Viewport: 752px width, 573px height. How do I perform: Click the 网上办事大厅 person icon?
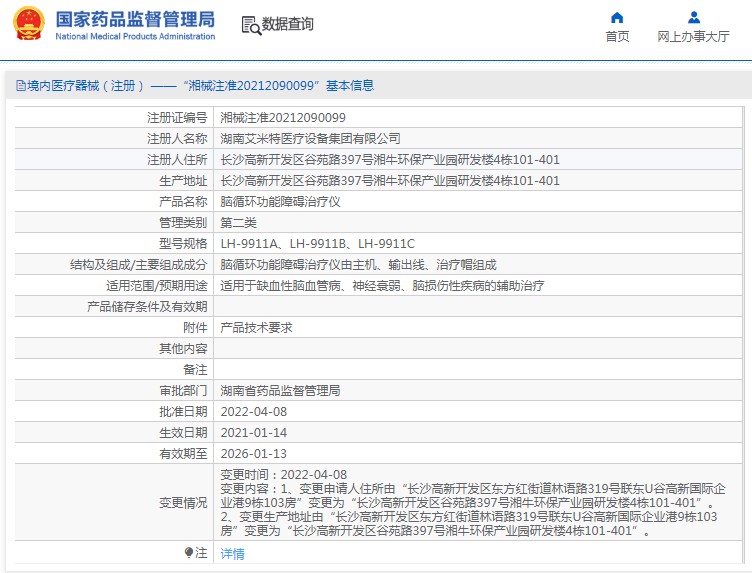point(694,17)
